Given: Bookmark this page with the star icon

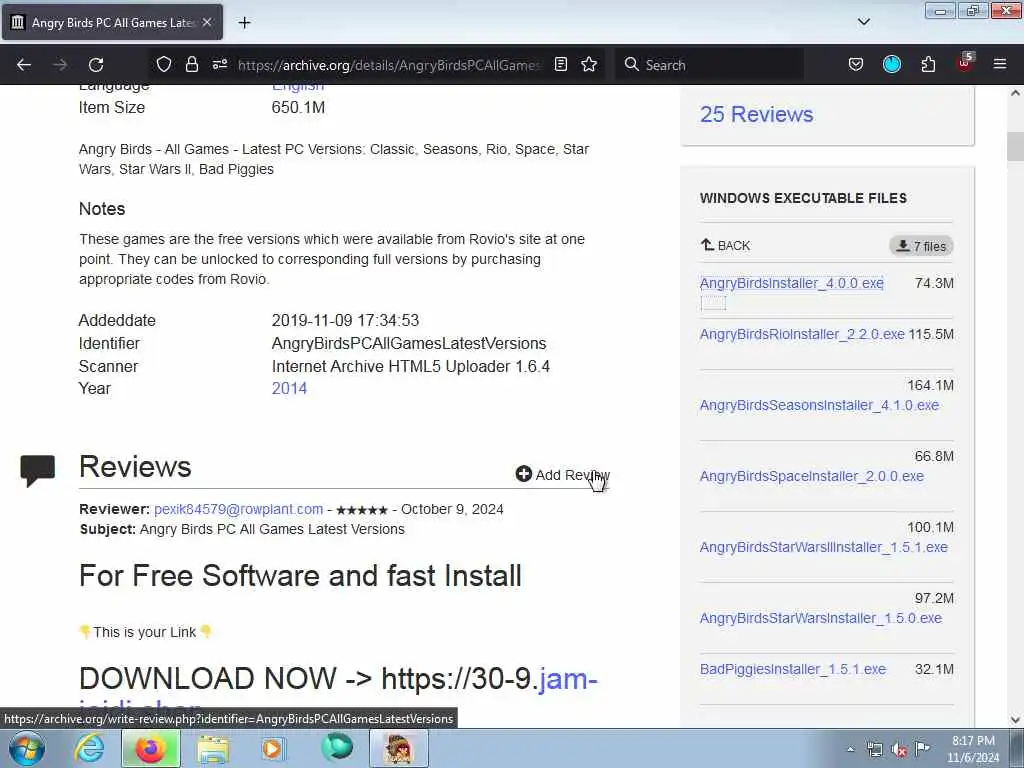Looking at the screenshot, I should 589,64.
